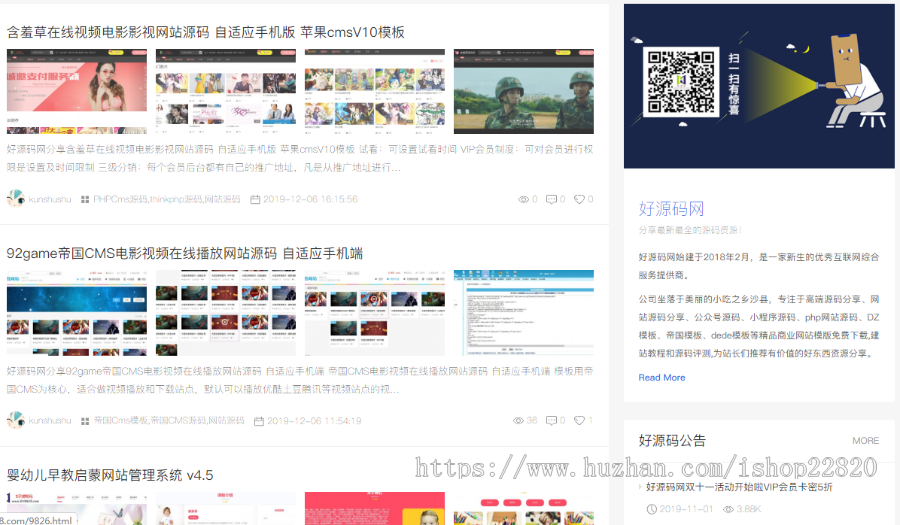900x525 pixels.
Task: Click the category grid icon on 含羞草 post
Action: pyautogui.click(x=85, y=199)
